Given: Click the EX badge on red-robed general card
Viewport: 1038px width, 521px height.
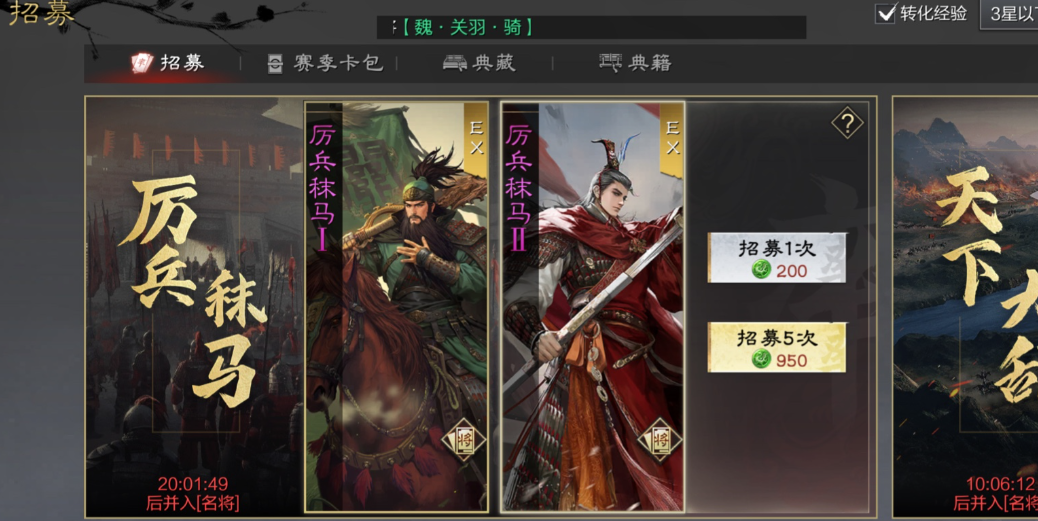Looking at the screenshot, I should click(x=671, y=140).
